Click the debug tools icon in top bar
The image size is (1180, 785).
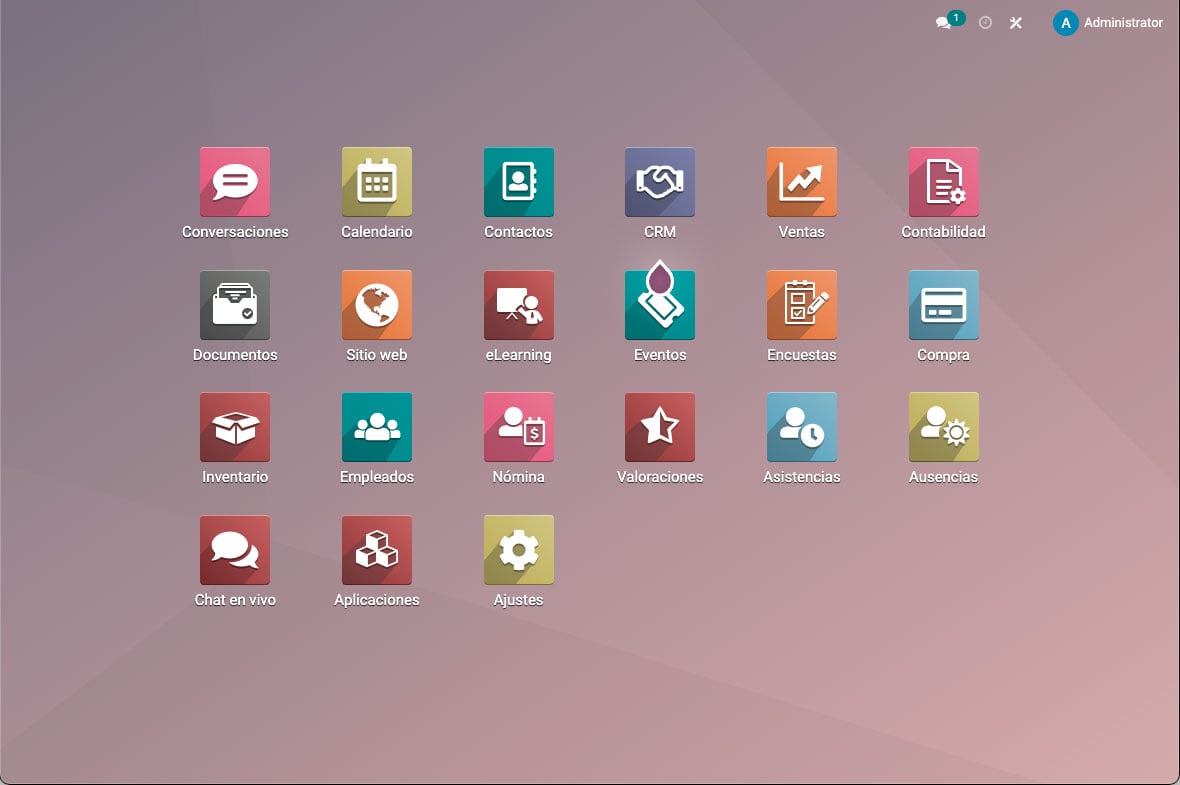click(x=1016, y=23)
